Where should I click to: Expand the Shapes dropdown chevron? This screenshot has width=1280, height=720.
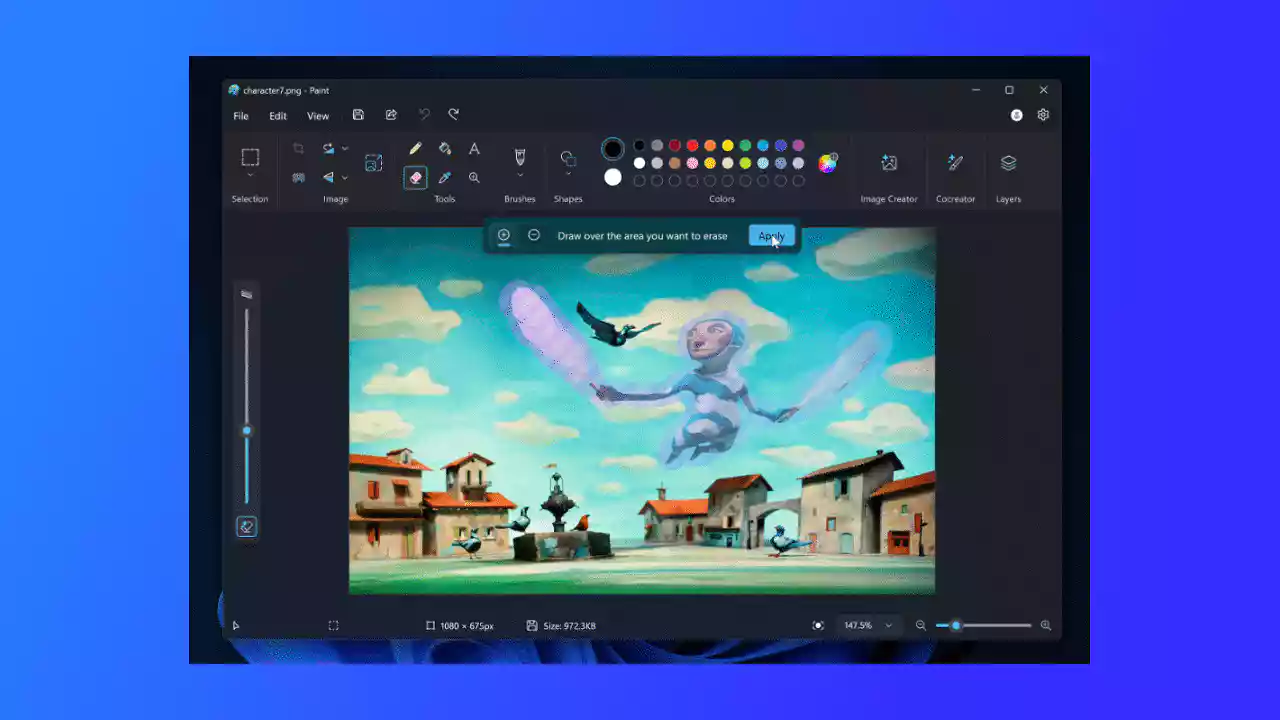568,174
